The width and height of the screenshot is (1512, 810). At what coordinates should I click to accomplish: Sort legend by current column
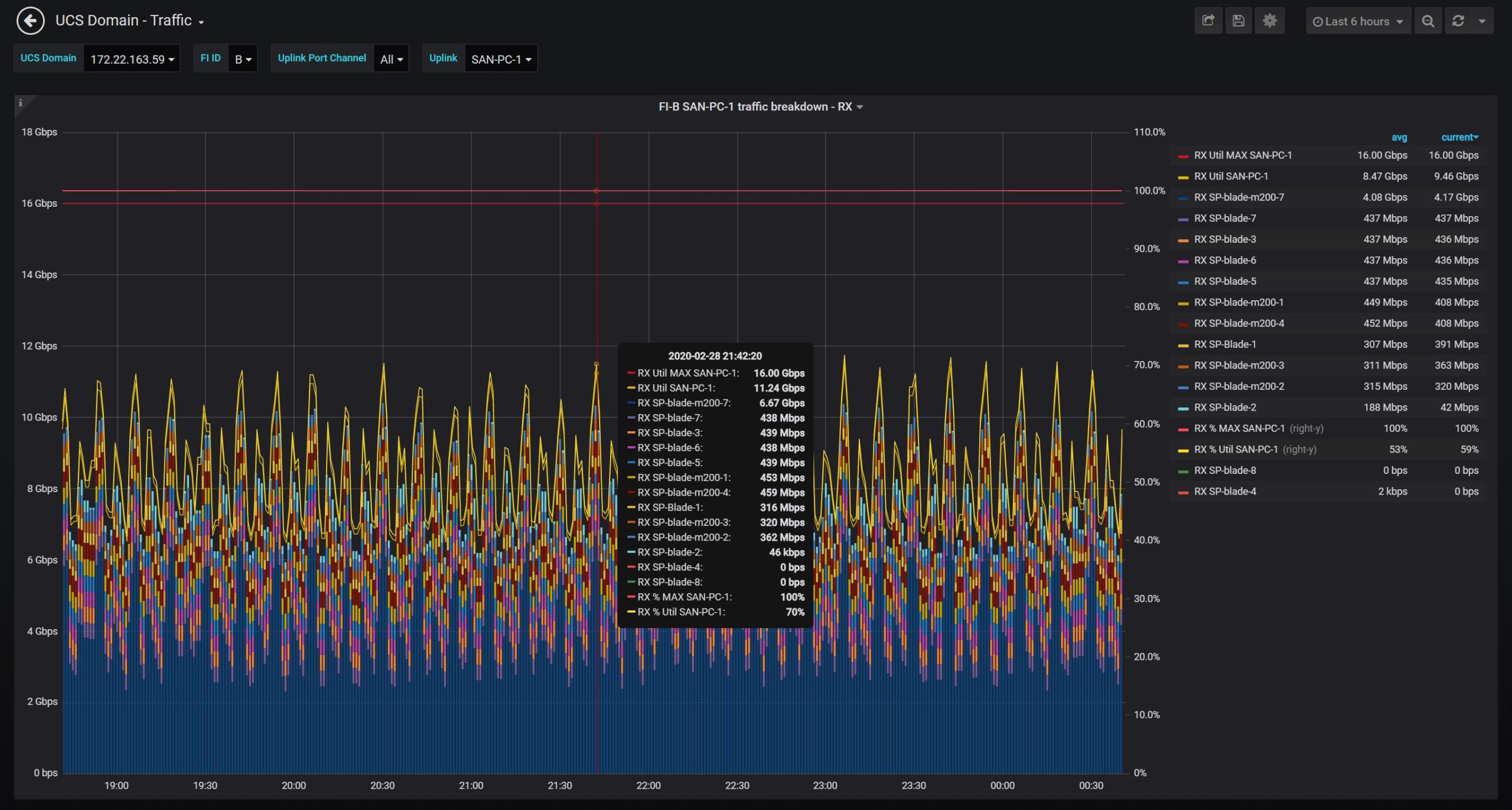click(1459, 137)
